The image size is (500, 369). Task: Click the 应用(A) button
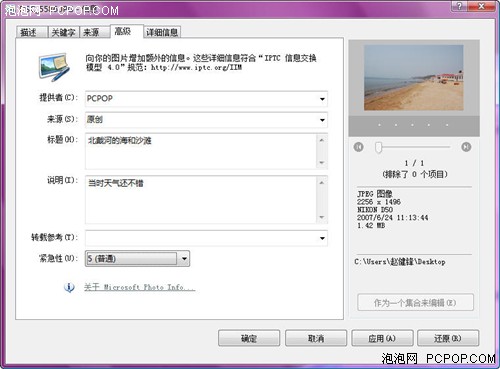382,338
